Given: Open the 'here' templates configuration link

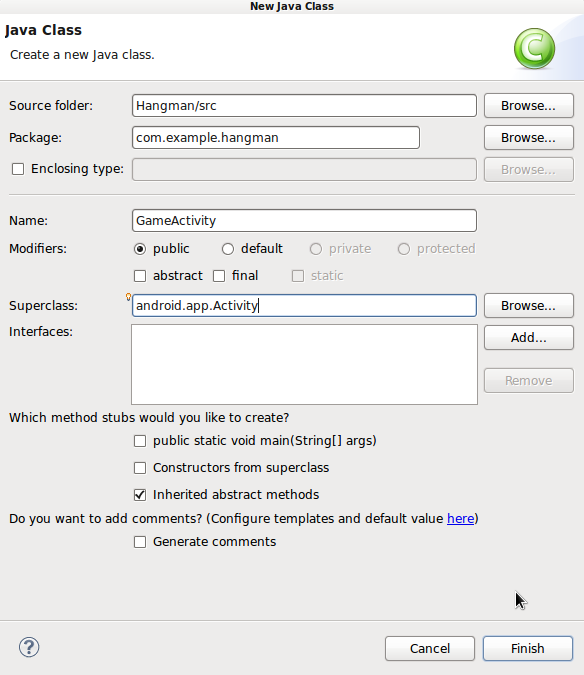Looking at the screenshot, I should click(460, 519).
